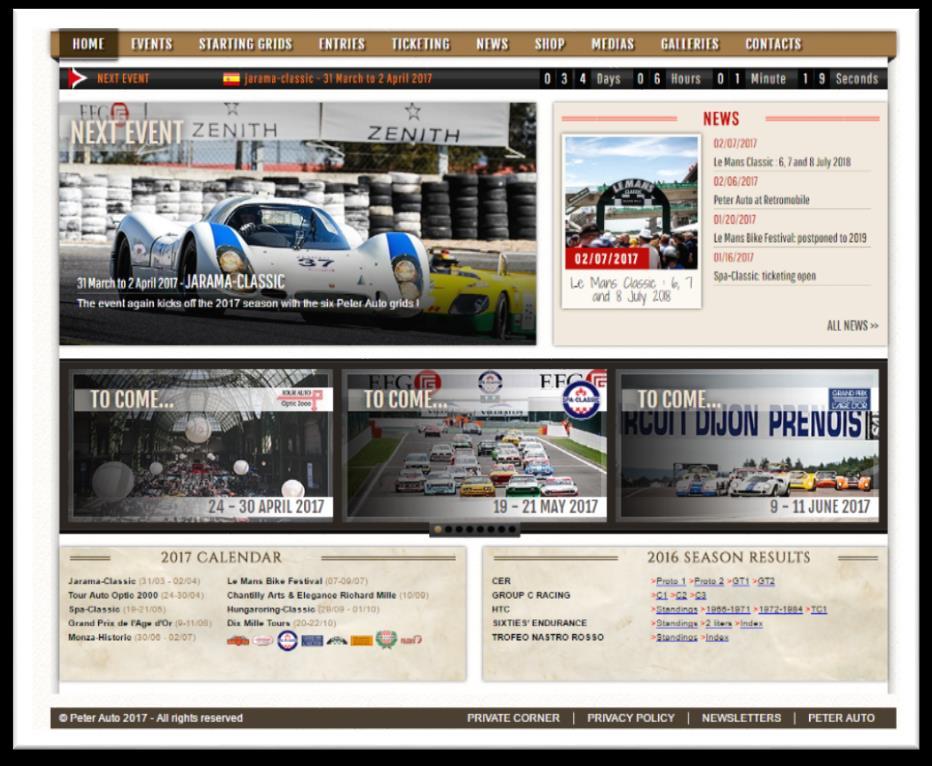The width and height of the screenshot is (932, 766).
Task: Click the red arrow Next Event icon
Action: pyautogui.click(x=77, y=78)
